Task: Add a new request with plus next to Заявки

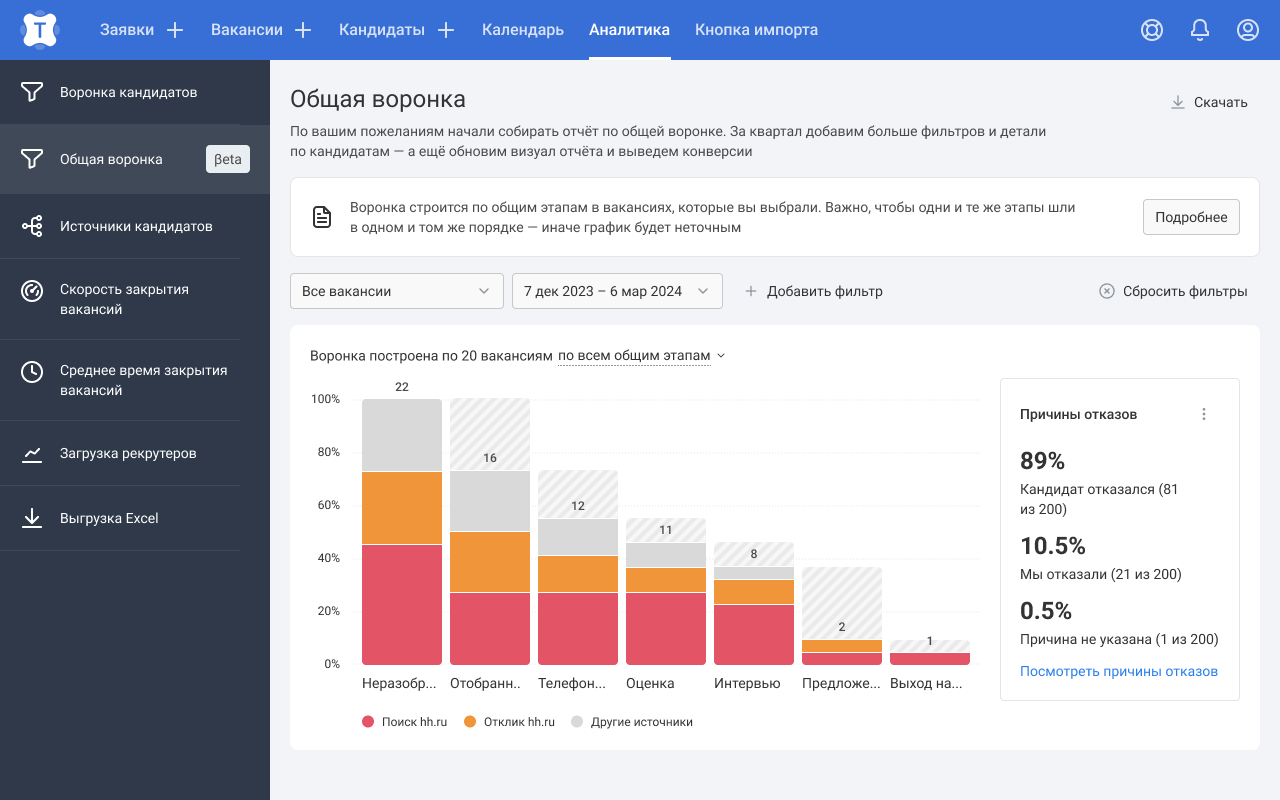Action: pos(175,30)
